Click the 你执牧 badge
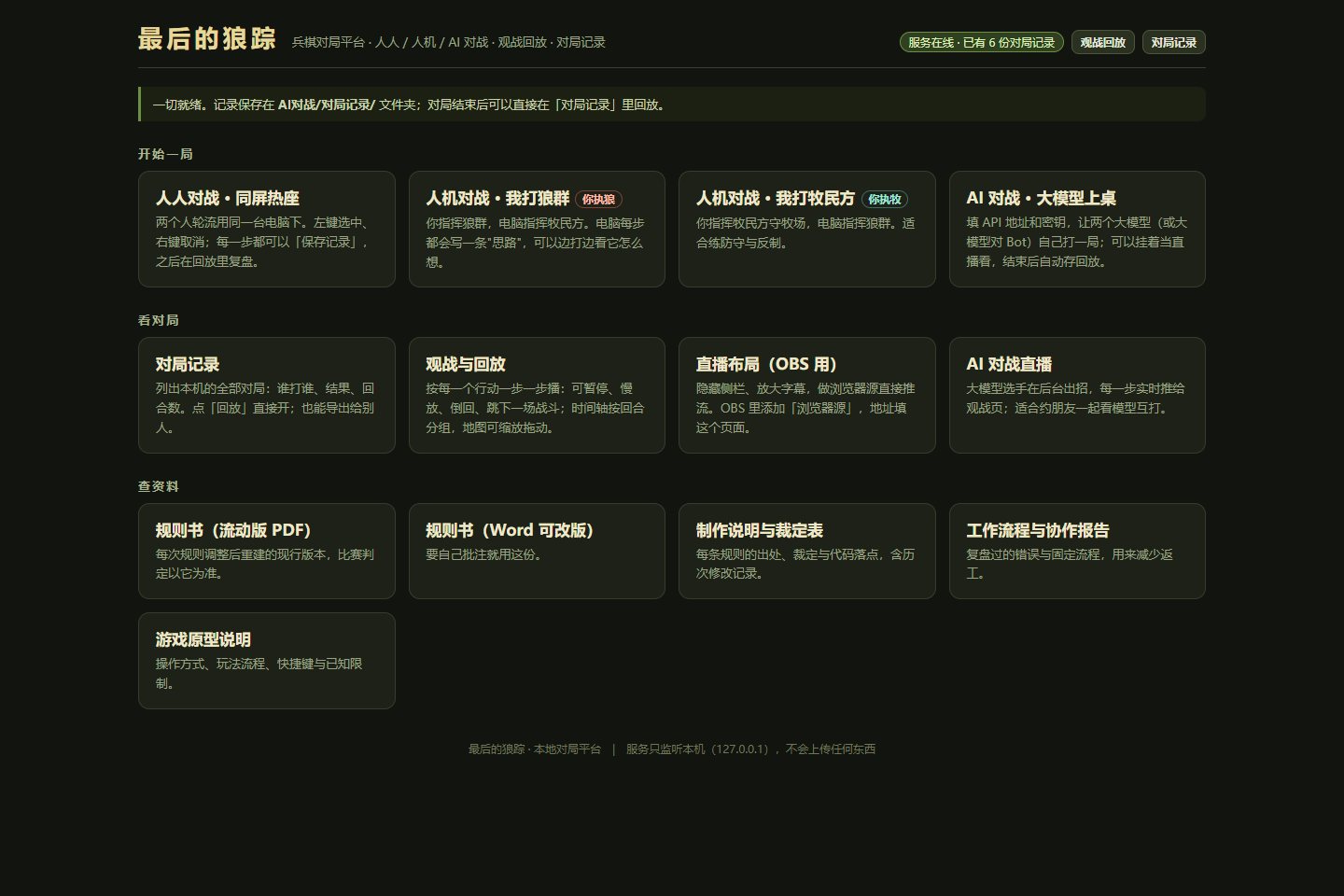The image size is (1344, 896). [885, 199]
